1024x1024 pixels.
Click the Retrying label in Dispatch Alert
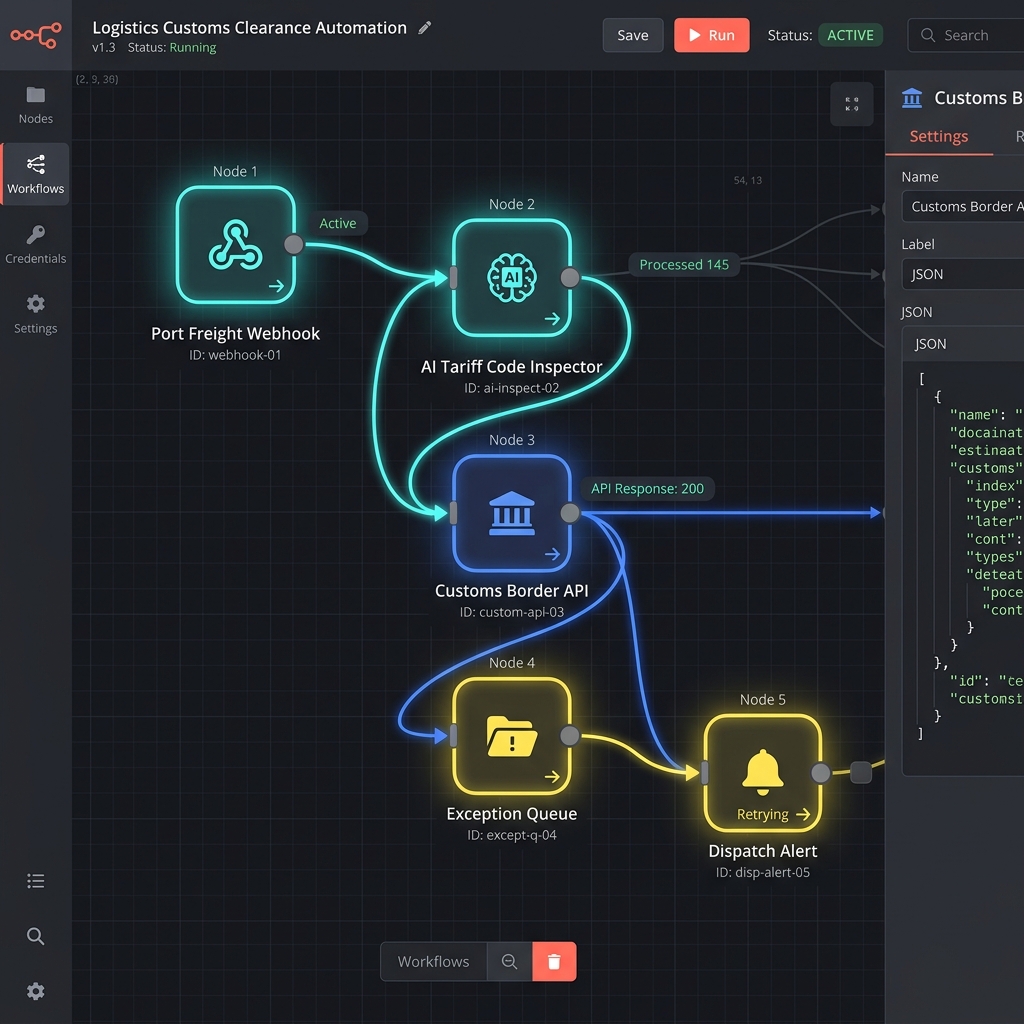click(762, 814)
